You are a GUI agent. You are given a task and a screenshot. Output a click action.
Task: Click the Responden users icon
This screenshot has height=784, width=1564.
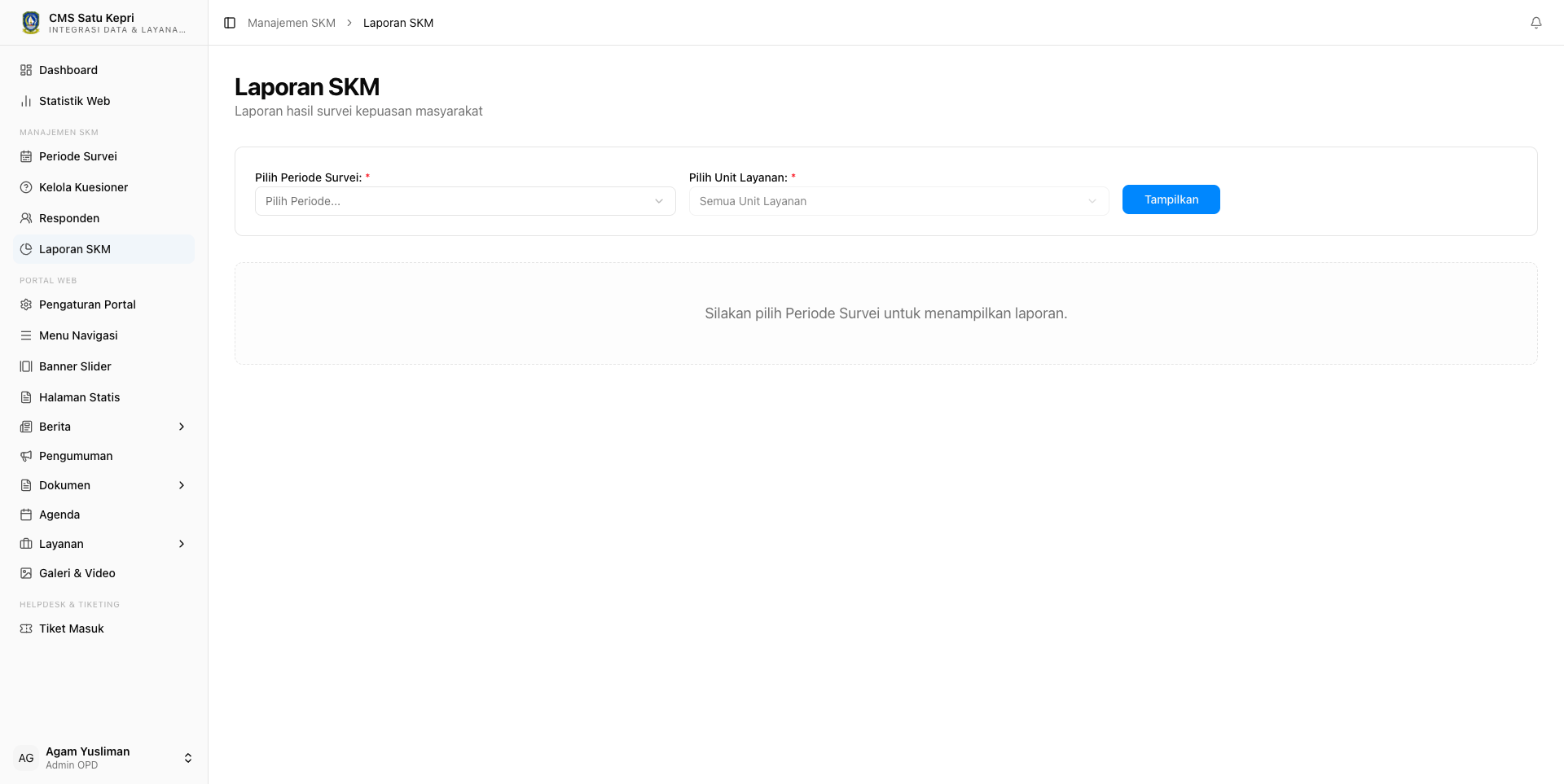[x=26, y=218]
